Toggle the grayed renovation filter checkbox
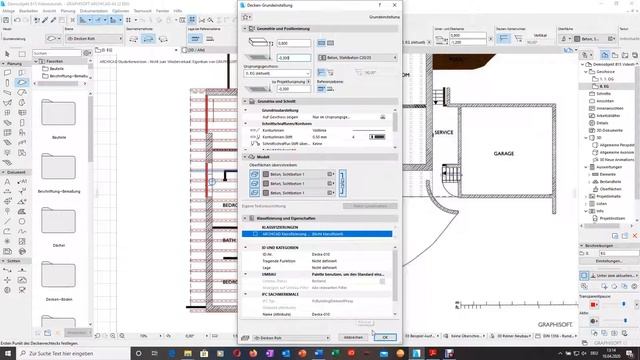The height and width of the screenshot is (360, 640). [x=382, y=281]
